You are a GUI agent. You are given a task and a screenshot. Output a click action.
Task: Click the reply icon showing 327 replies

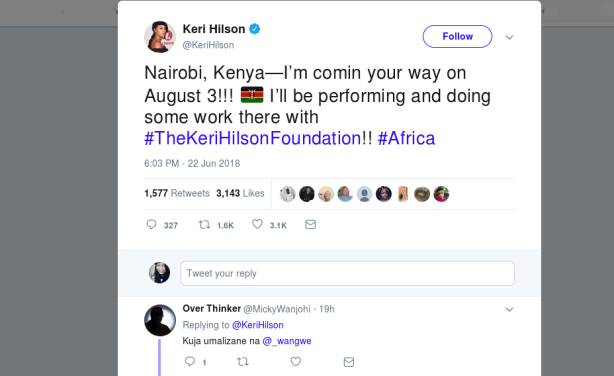(152, 224)
